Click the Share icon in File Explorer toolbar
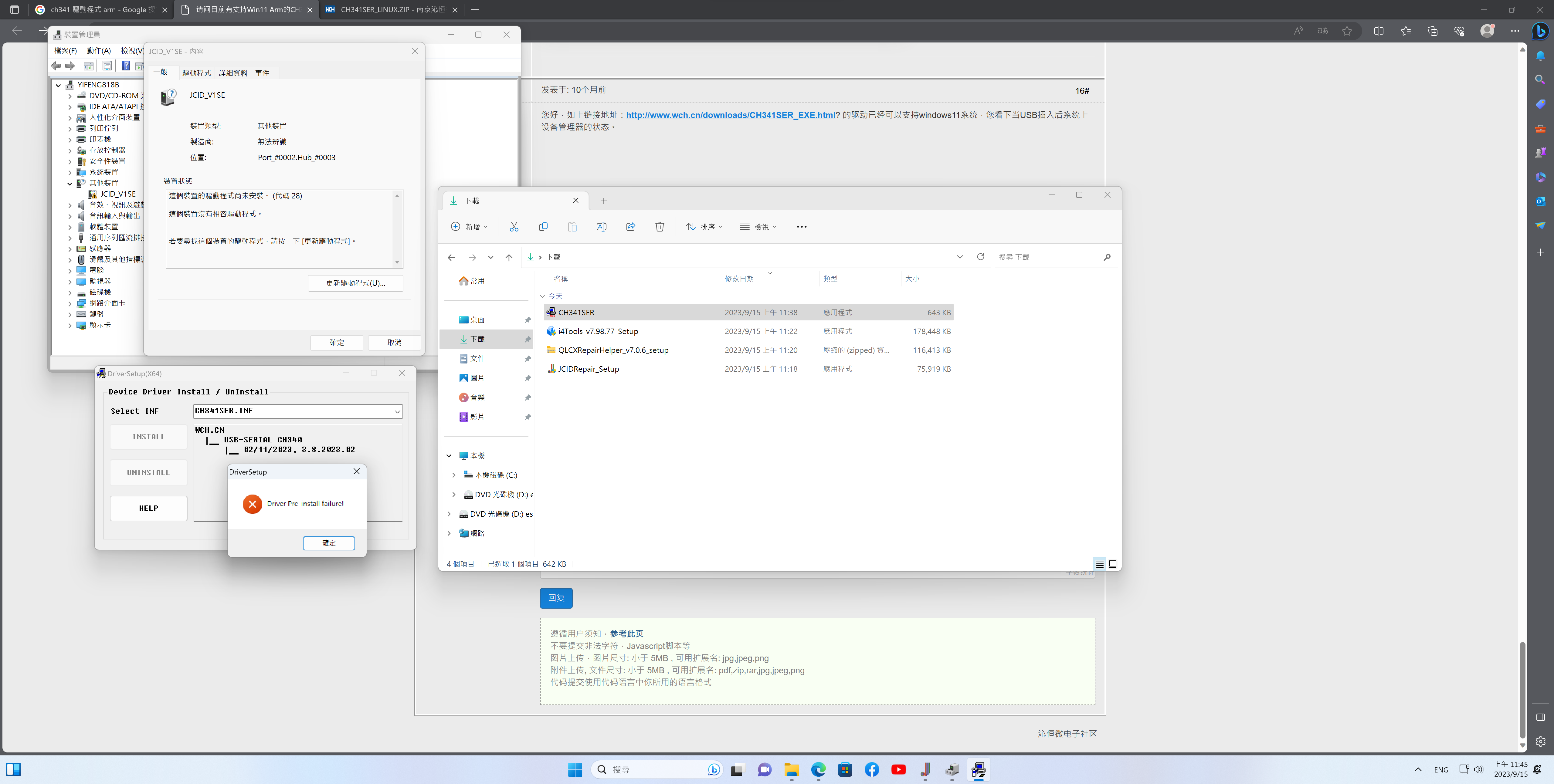Screen dimensions: 1554x784 (x=630, y=227)
